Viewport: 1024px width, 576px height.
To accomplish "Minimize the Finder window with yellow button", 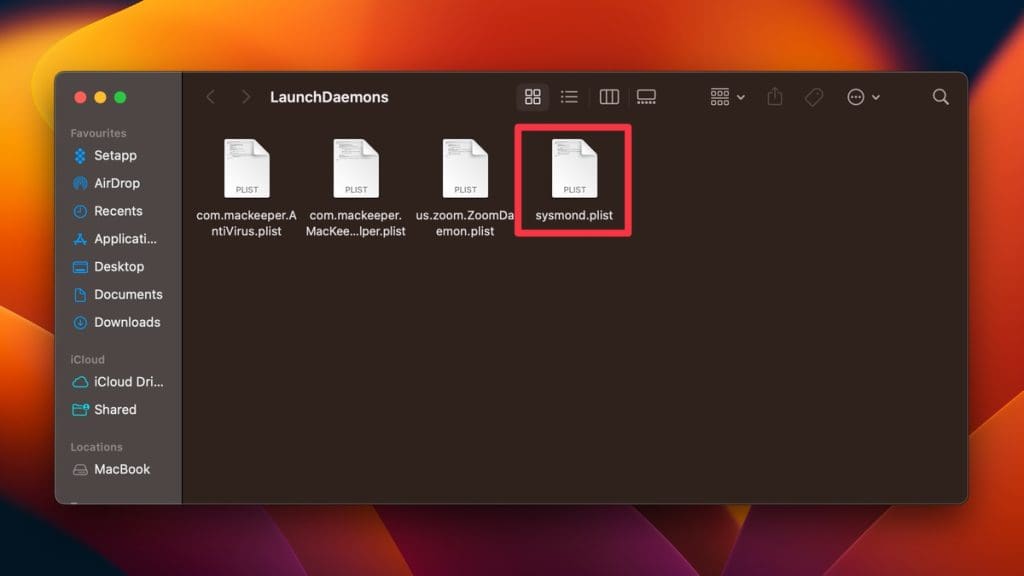I will click(100, 97).
